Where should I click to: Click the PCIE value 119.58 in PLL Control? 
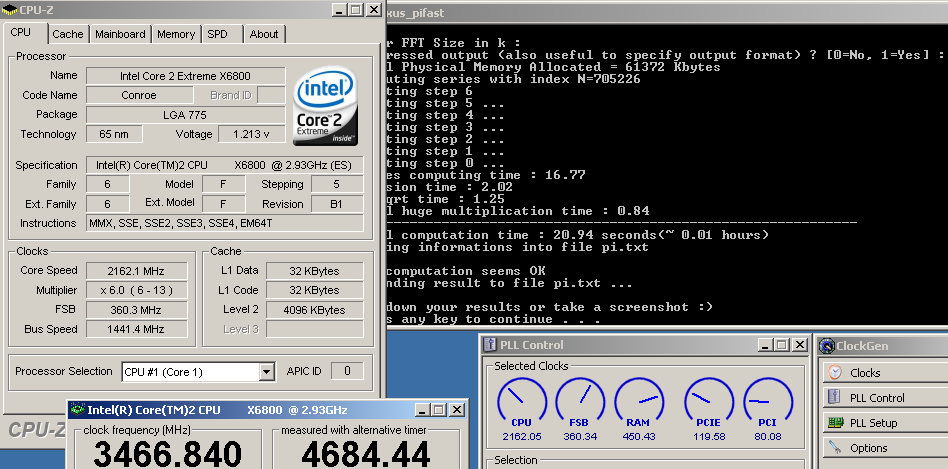tap(709, 436)
